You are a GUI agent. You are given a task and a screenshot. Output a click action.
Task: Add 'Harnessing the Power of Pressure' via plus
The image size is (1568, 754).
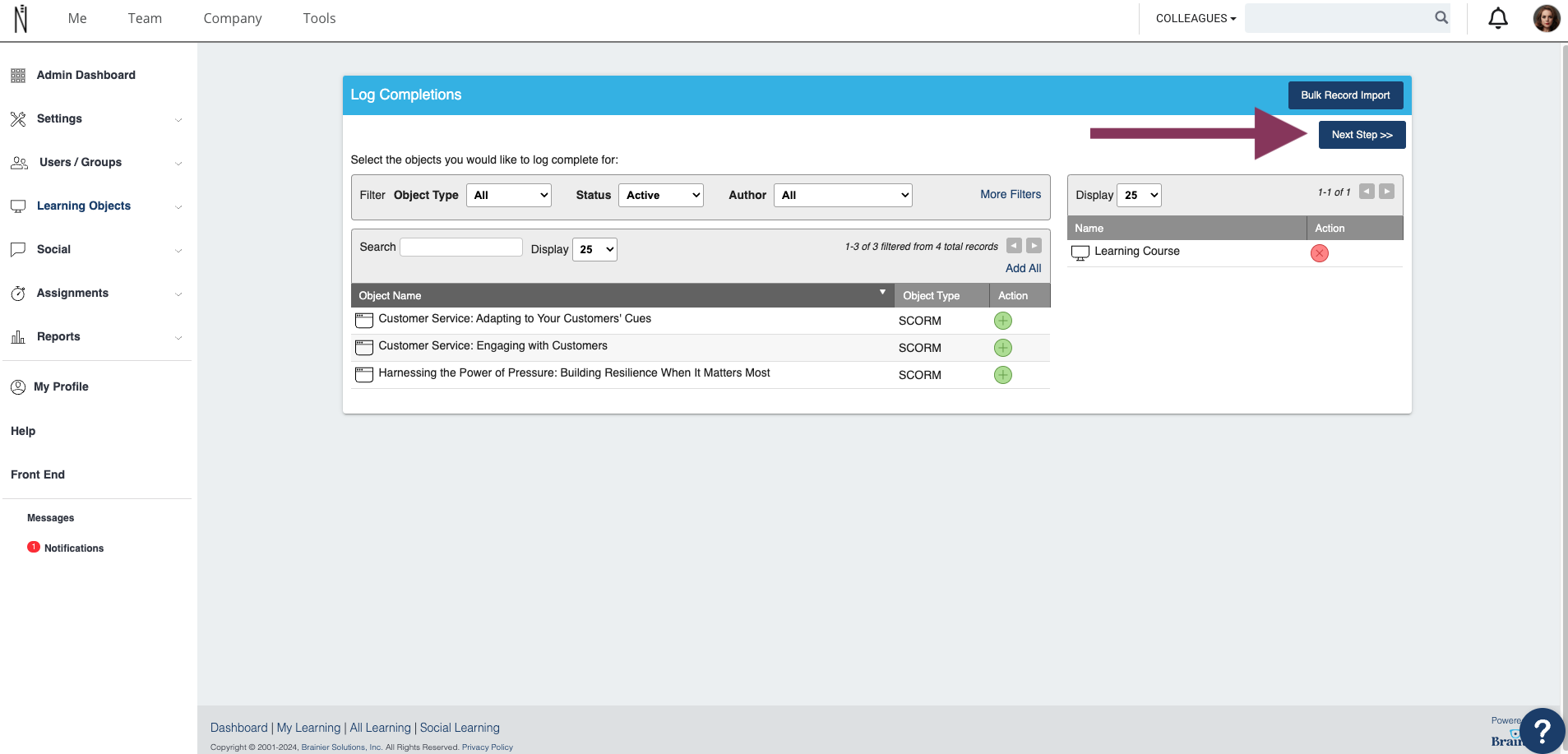[x=1003, y=375]
